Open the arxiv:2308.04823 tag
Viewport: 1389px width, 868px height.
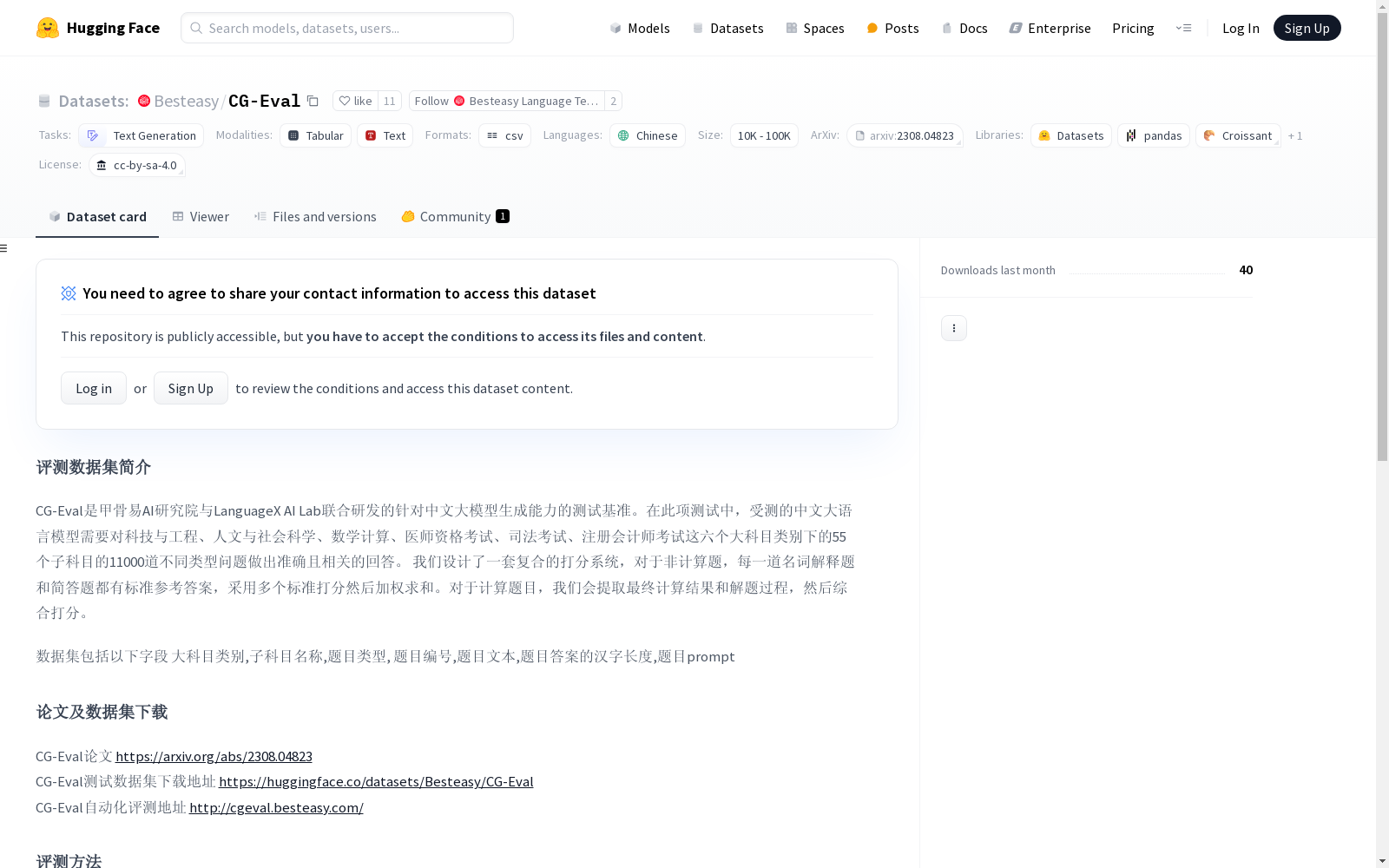(x=905, y=135)
